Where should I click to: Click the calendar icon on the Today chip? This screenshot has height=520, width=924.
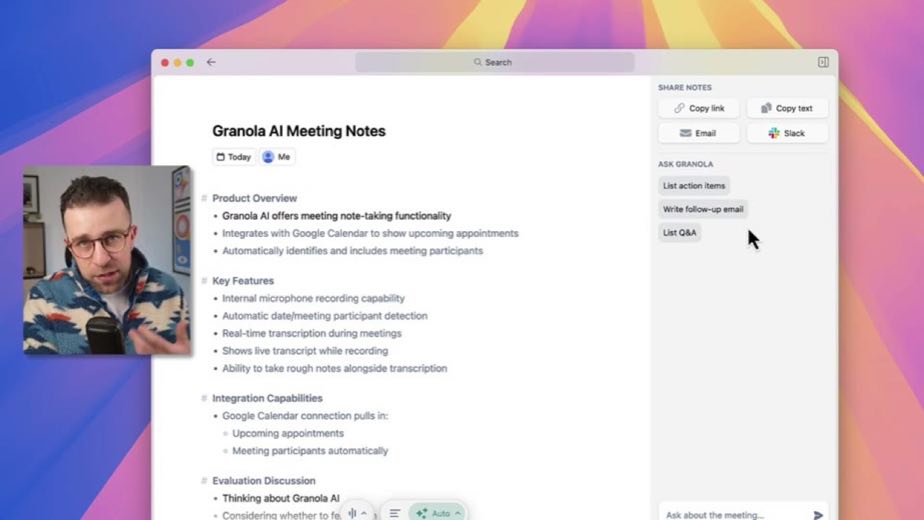pyautogui.click(x=220, y=157)
